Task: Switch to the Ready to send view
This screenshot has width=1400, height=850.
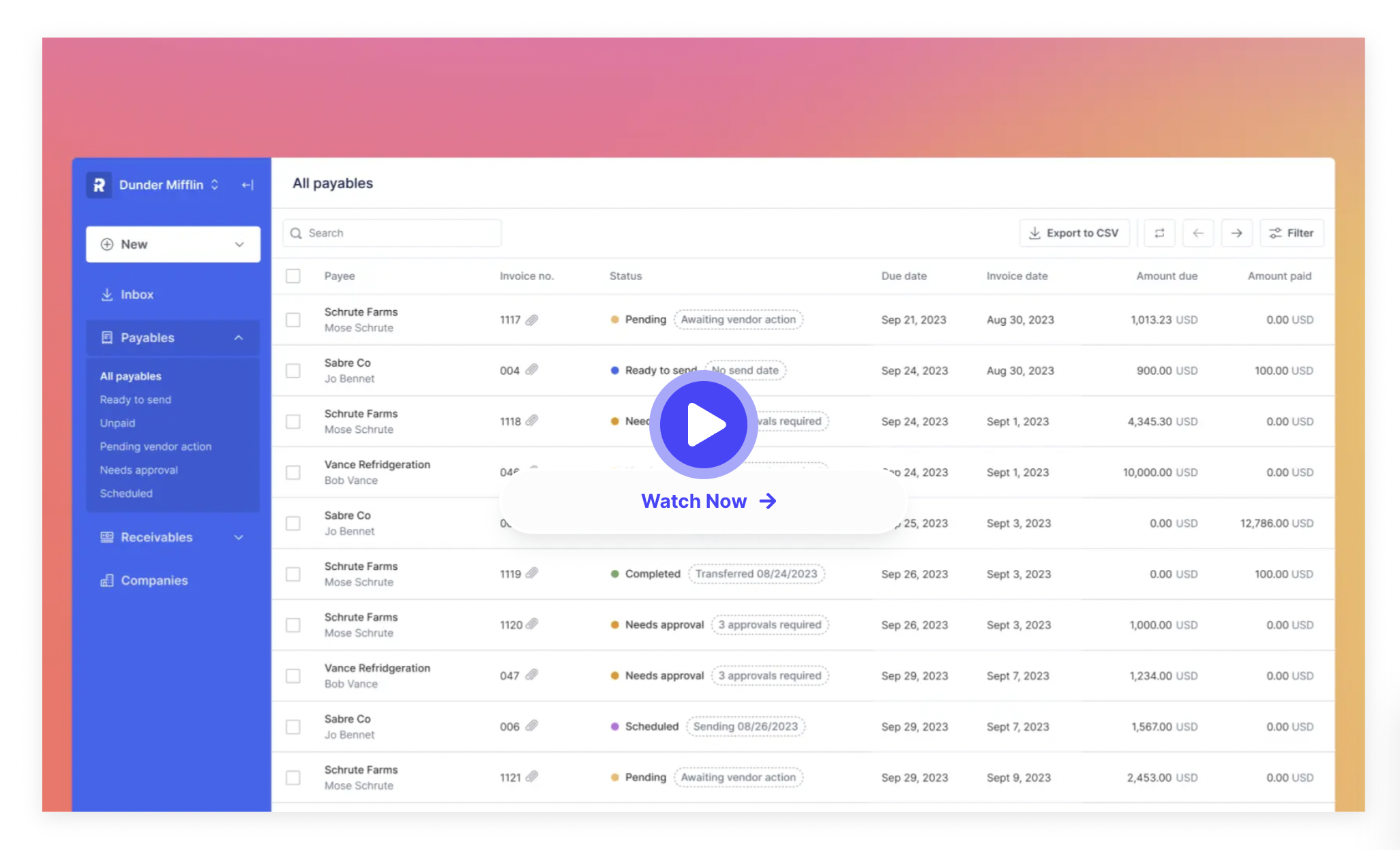Action: point(135,399)
